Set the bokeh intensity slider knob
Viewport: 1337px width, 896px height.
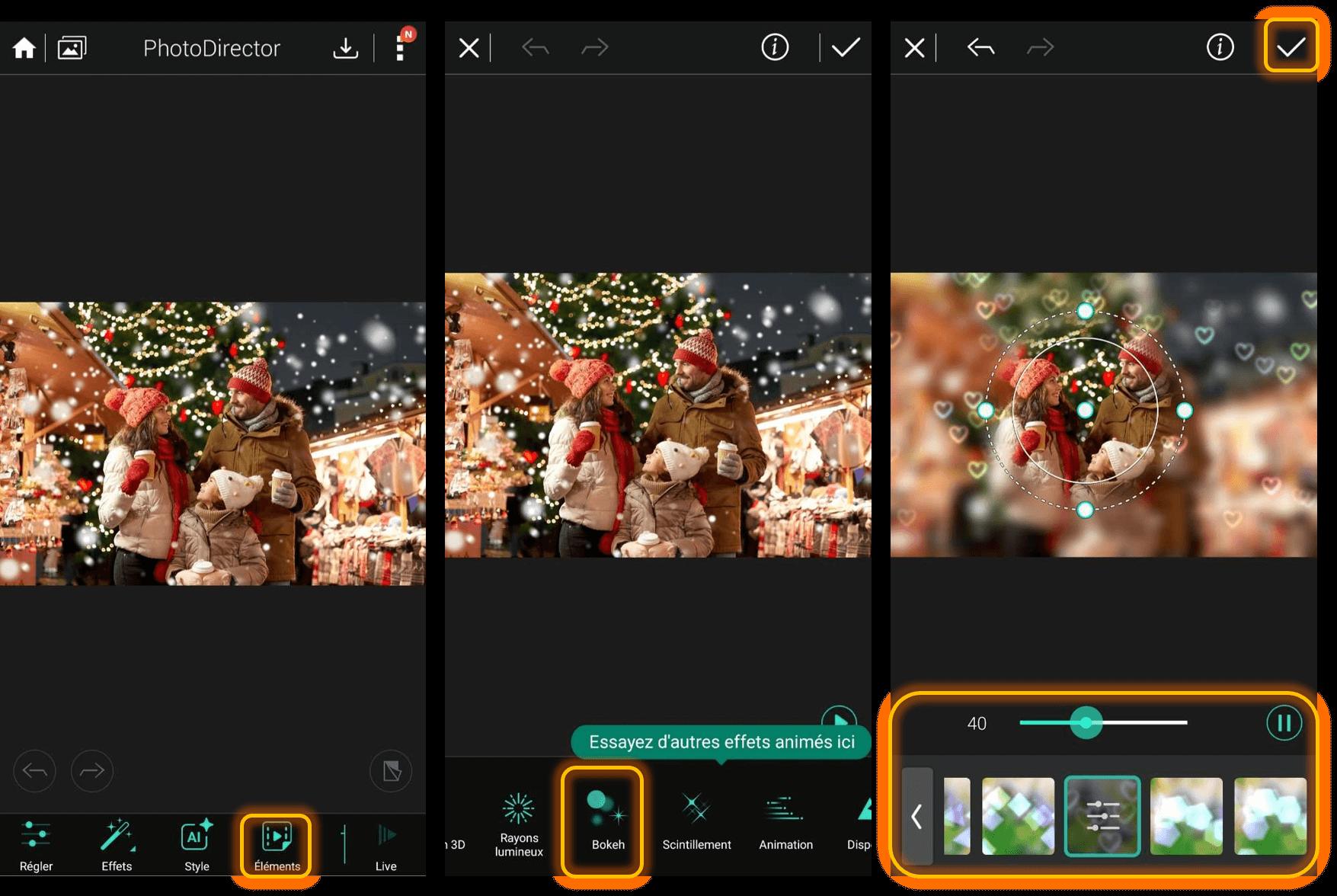(x=1086, y=722)
